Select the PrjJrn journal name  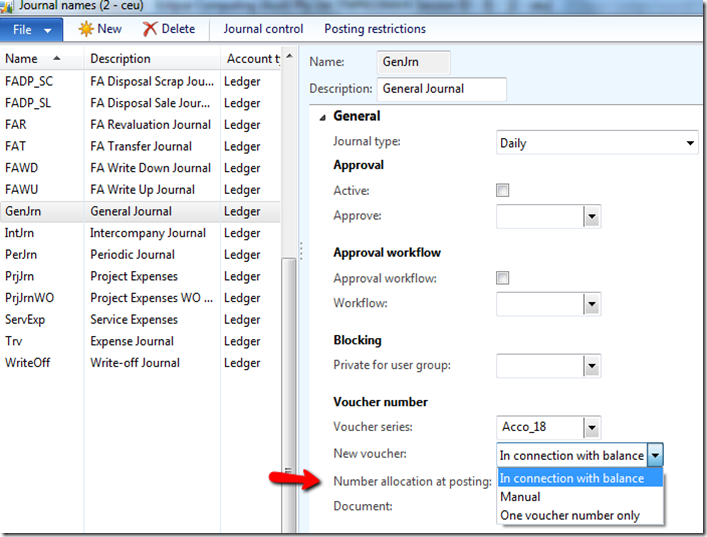tap(19, 276)
